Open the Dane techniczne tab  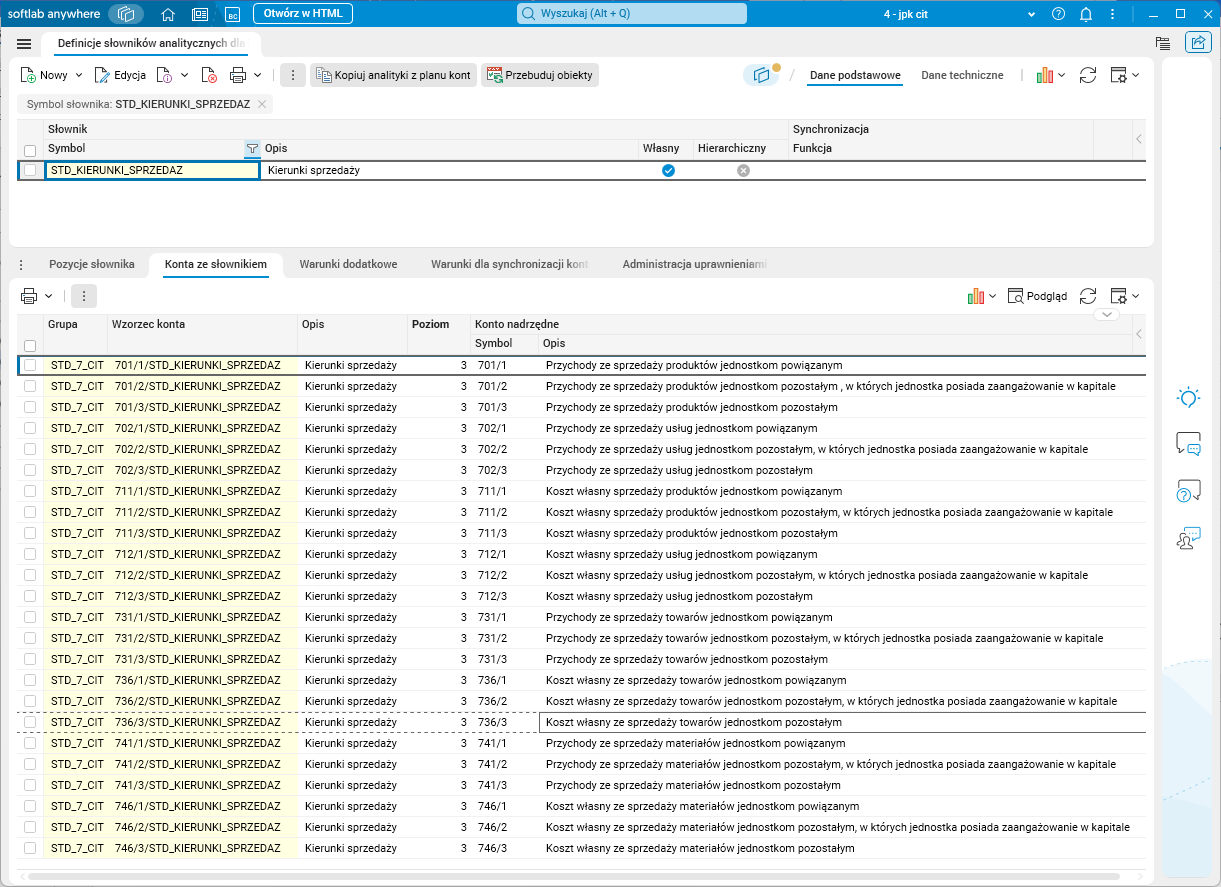pyautogui.click(x=961, y=75)
